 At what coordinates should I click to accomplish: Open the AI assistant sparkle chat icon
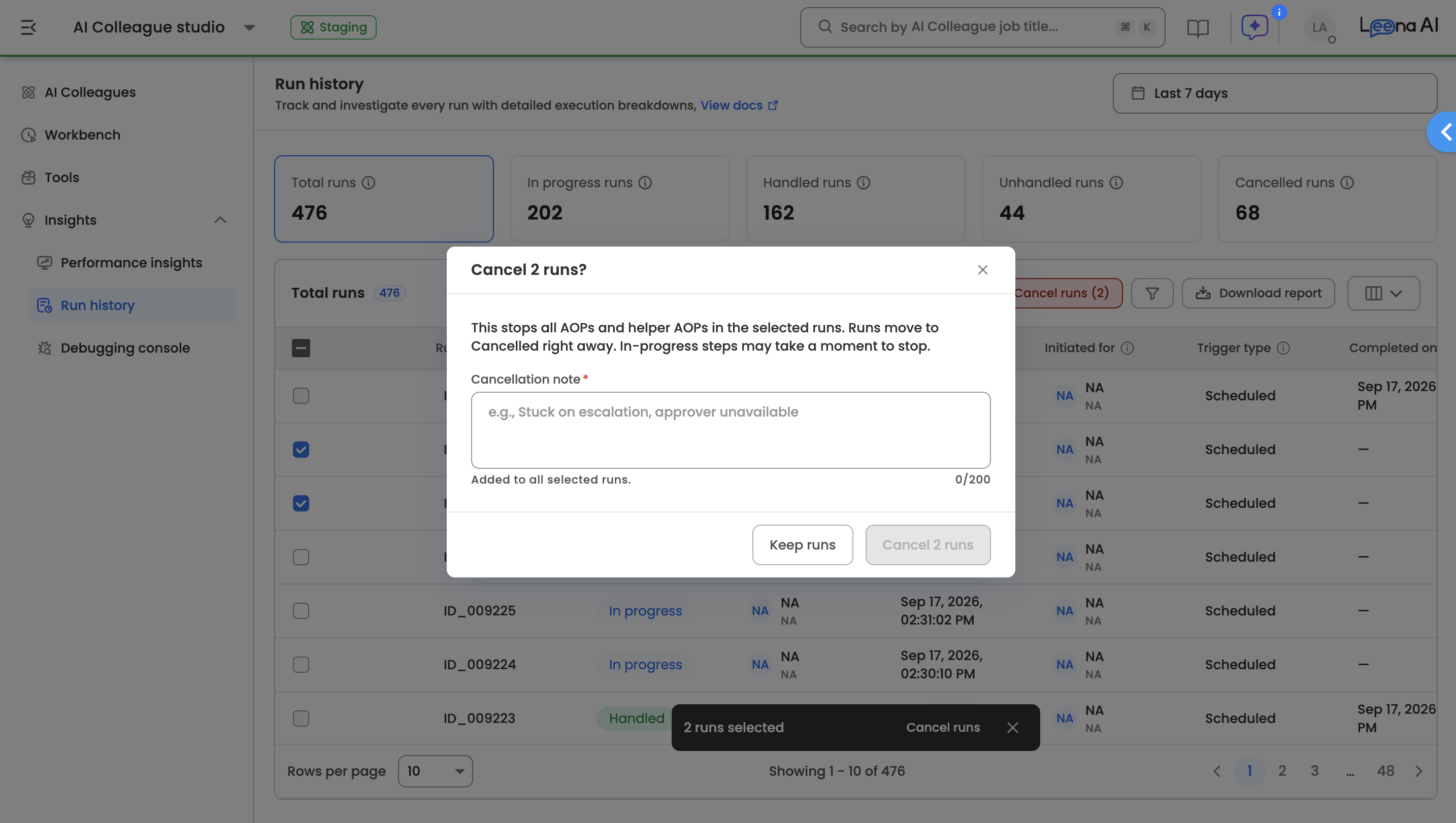coord(1254,26)
